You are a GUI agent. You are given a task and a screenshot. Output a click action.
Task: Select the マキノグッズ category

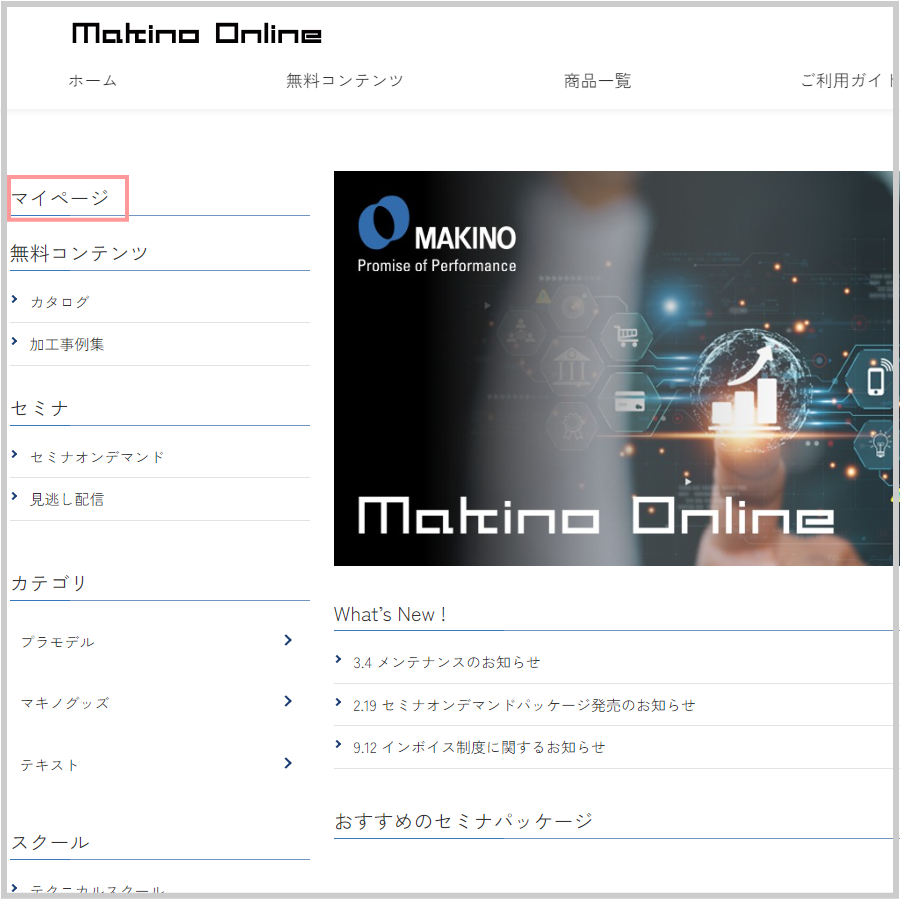pyautogui.click(x=65, y=703)
